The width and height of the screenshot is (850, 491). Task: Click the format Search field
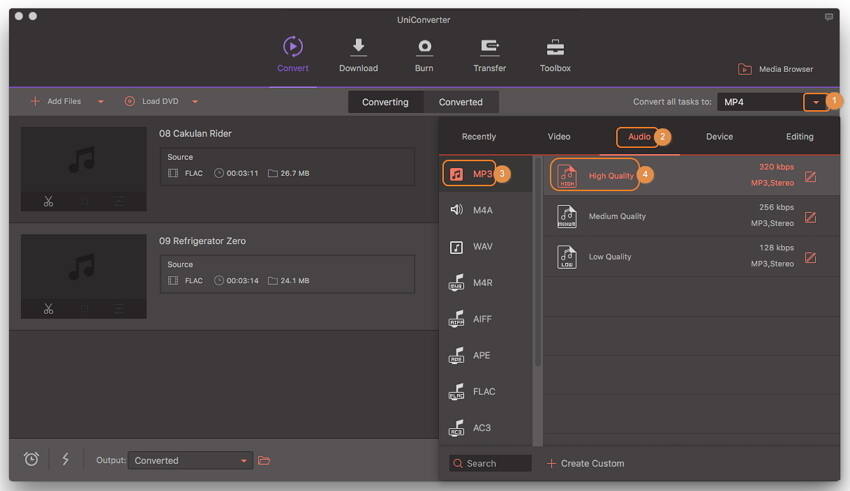[x=490, y=463]
